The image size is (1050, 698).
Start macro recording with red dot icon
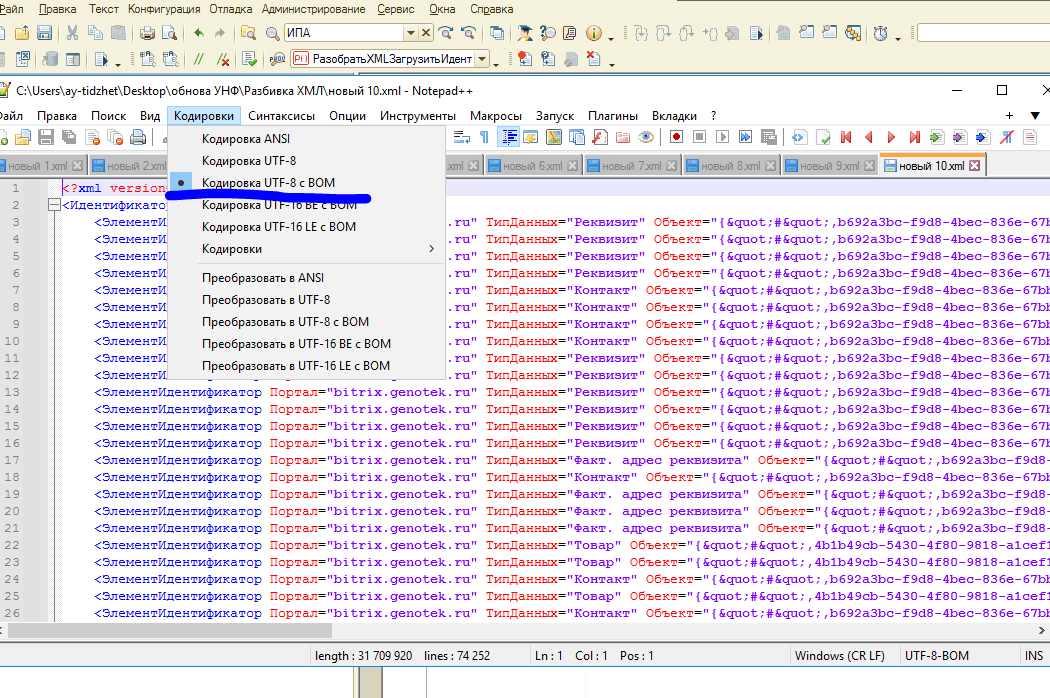click(676, 137)
